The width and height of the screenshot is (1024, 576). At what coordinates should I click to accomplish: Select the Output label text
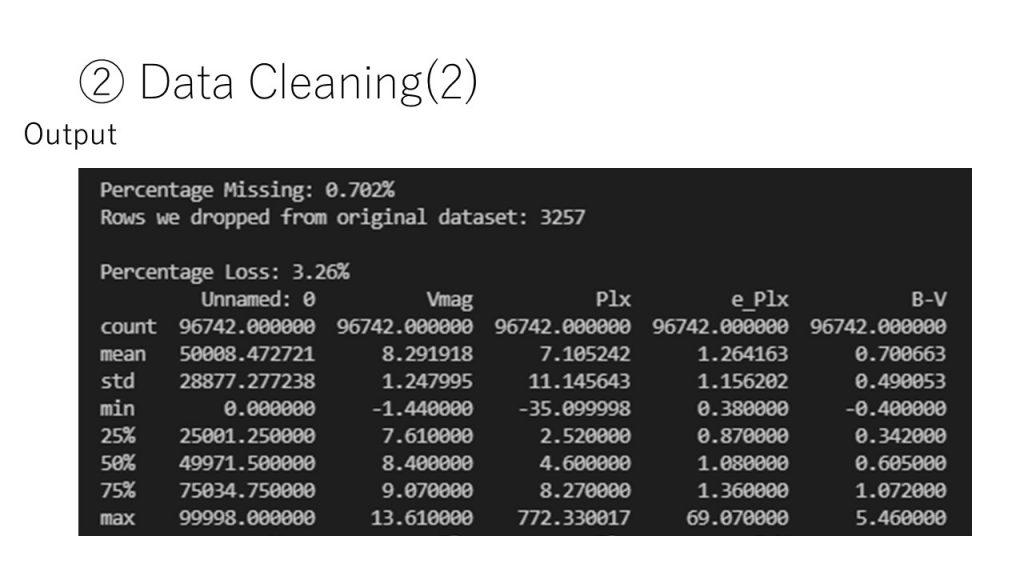[x=71, y=135]
